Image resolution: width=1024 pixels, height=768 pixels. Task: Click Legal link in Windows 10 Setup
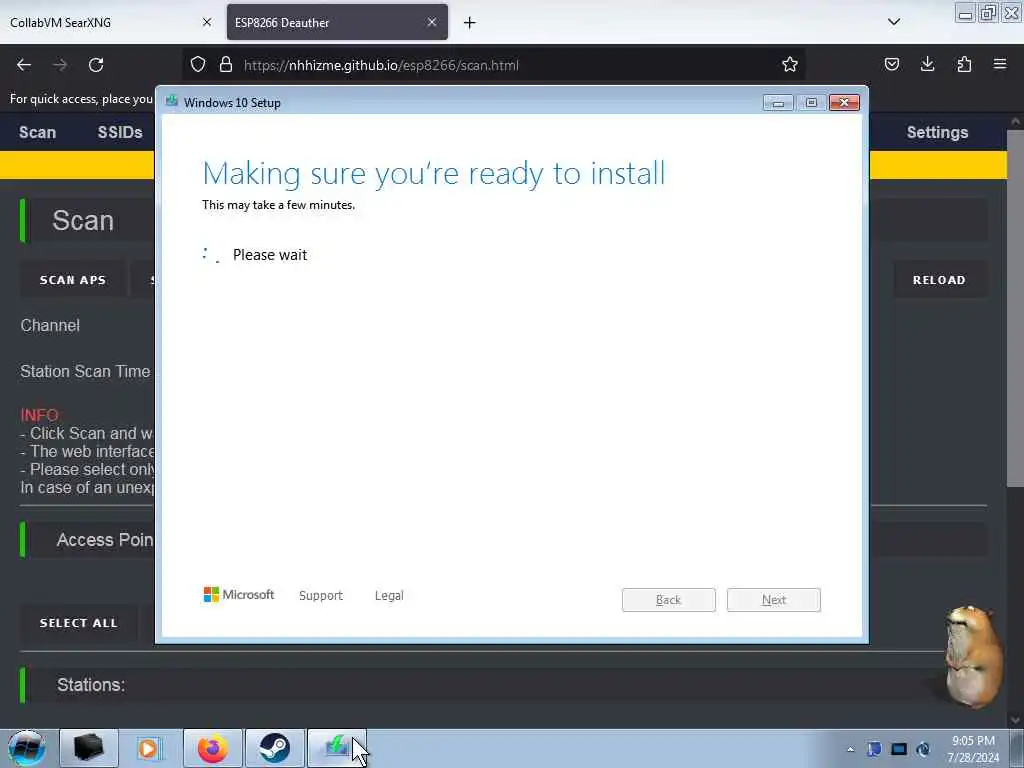(389, 596)
